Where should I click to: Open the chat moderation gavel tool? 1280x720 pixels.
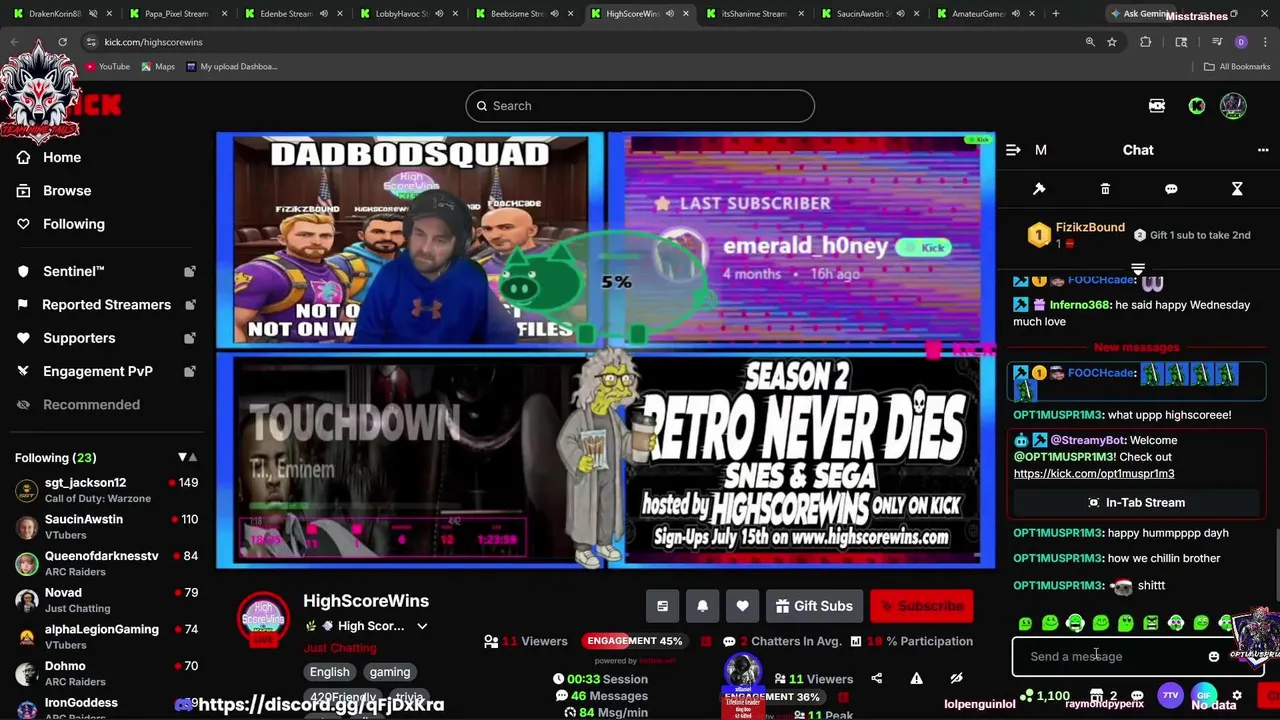1039,189
